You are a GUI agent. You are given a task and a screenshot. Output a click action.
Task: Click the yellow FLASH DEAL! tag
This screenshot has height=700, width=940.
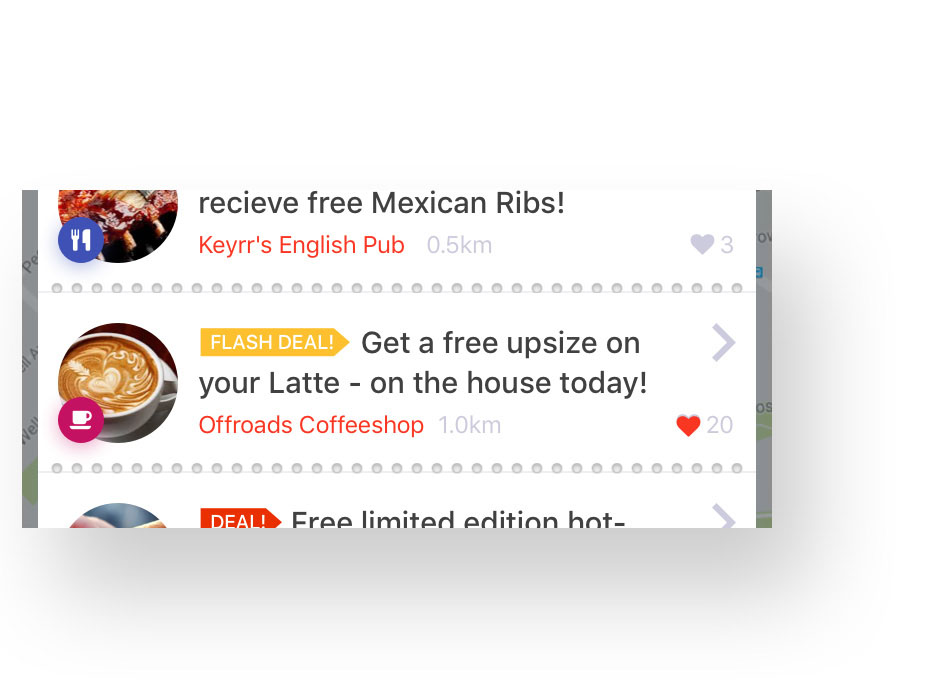point(274,342)
